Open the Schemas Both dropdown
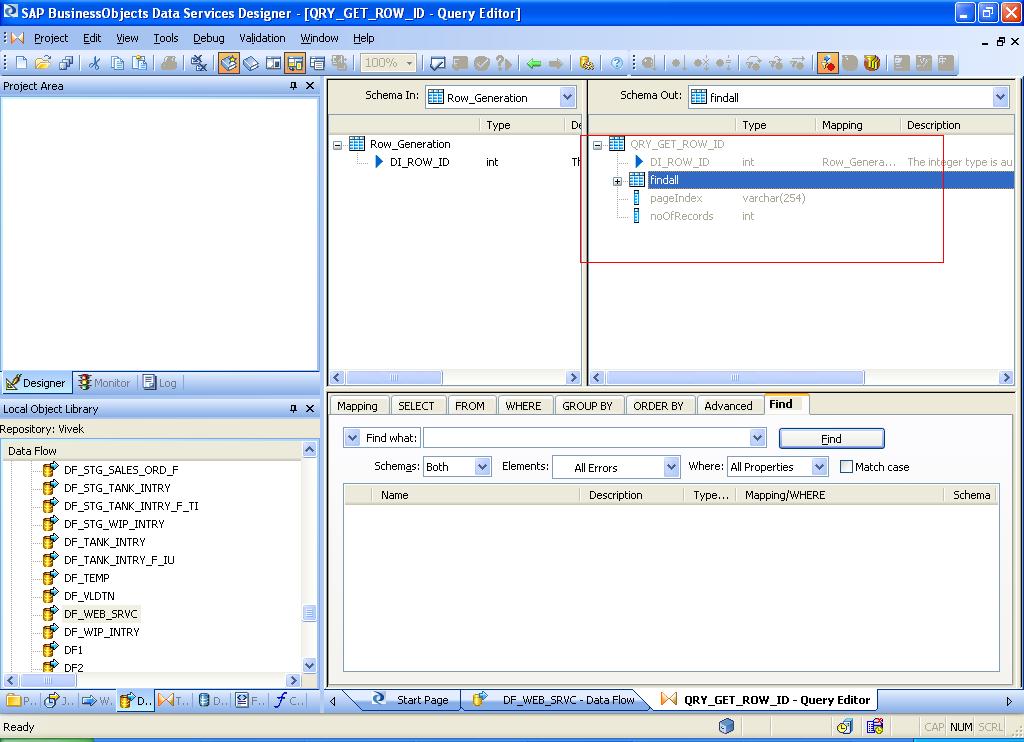This screenshot has height=742, width=1024. point(483,466)
